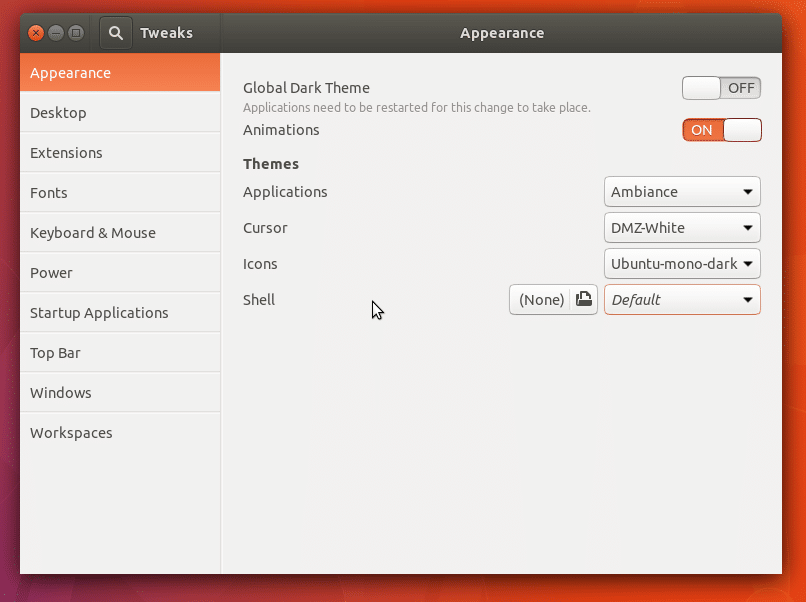
Task: Toggle Global Dark Theme switch
Action: point(721,88)
